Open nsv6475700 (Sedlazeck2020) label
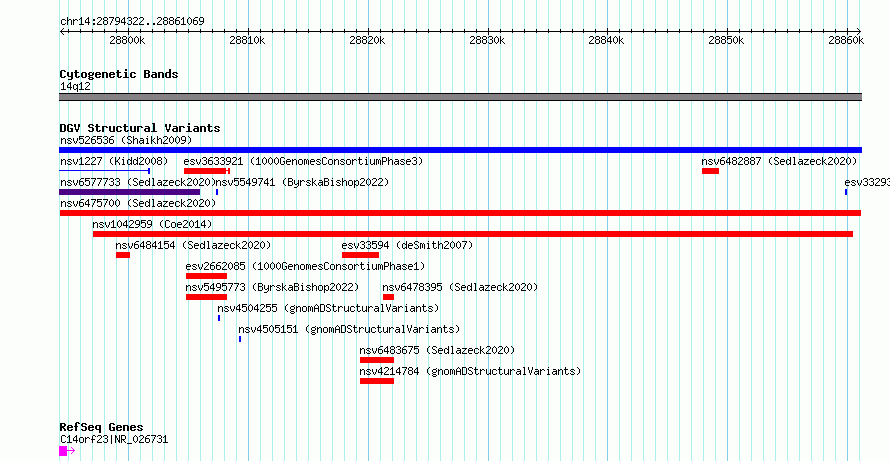 (x=137, y=203)
